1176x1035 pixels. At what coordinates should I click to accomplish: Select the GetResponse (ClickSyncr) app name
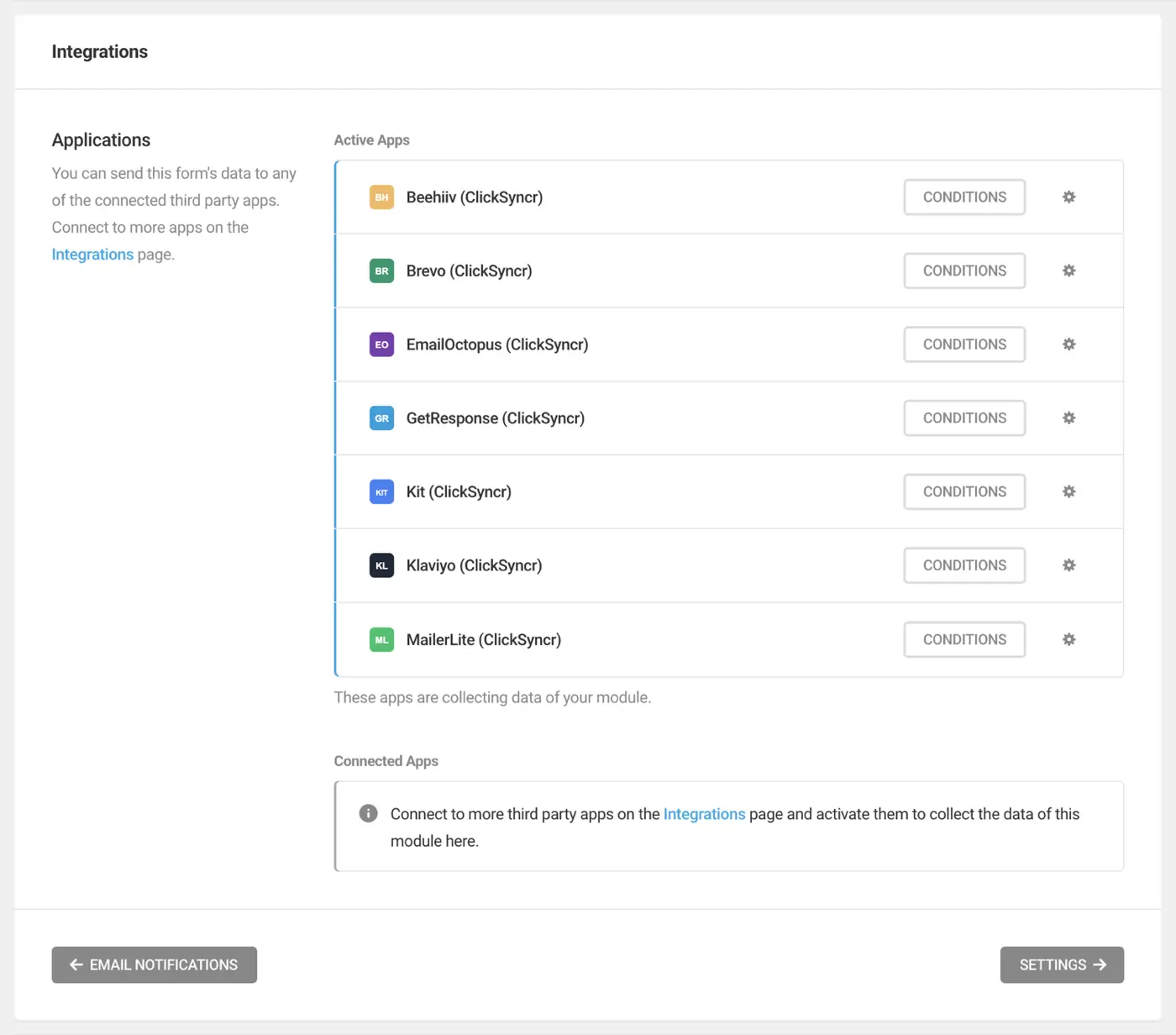click(496, 418)
